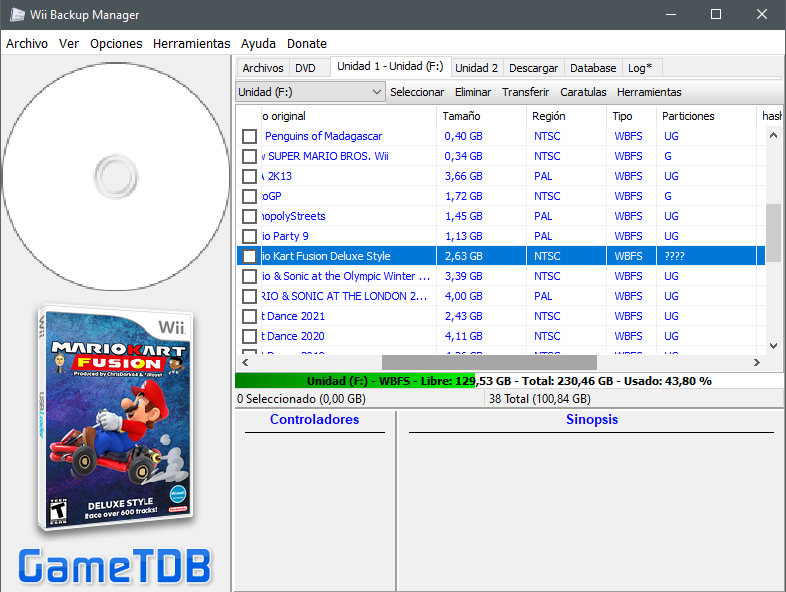Click the scroll left arrow of game list
Screen dimensions: 786x592
[x=245, y=362]
